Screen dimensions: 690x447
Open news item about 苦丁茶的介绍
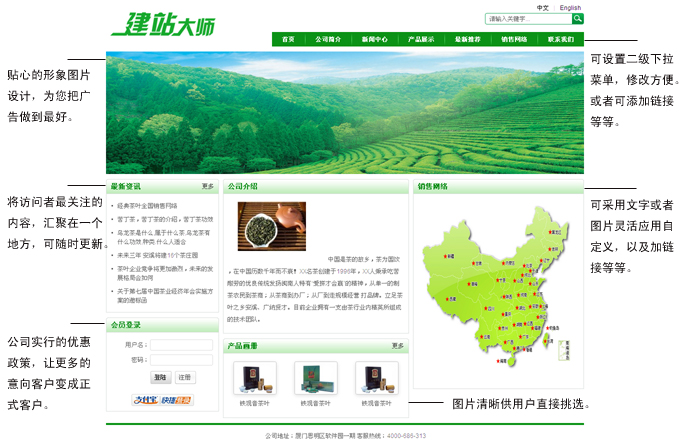click(x=165, y=219)
